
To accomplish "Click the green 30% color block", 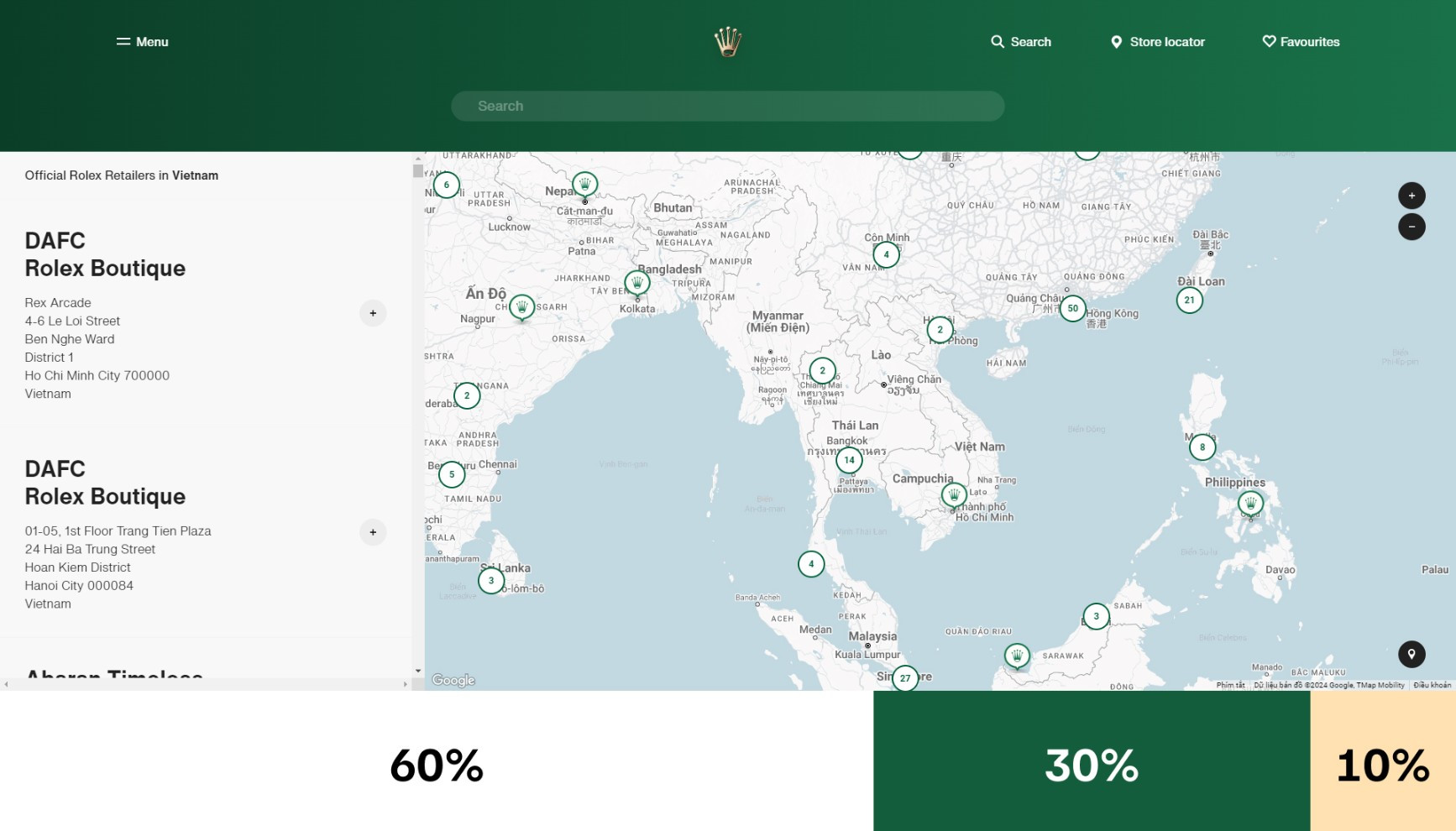I will (x=1092, y=761).
